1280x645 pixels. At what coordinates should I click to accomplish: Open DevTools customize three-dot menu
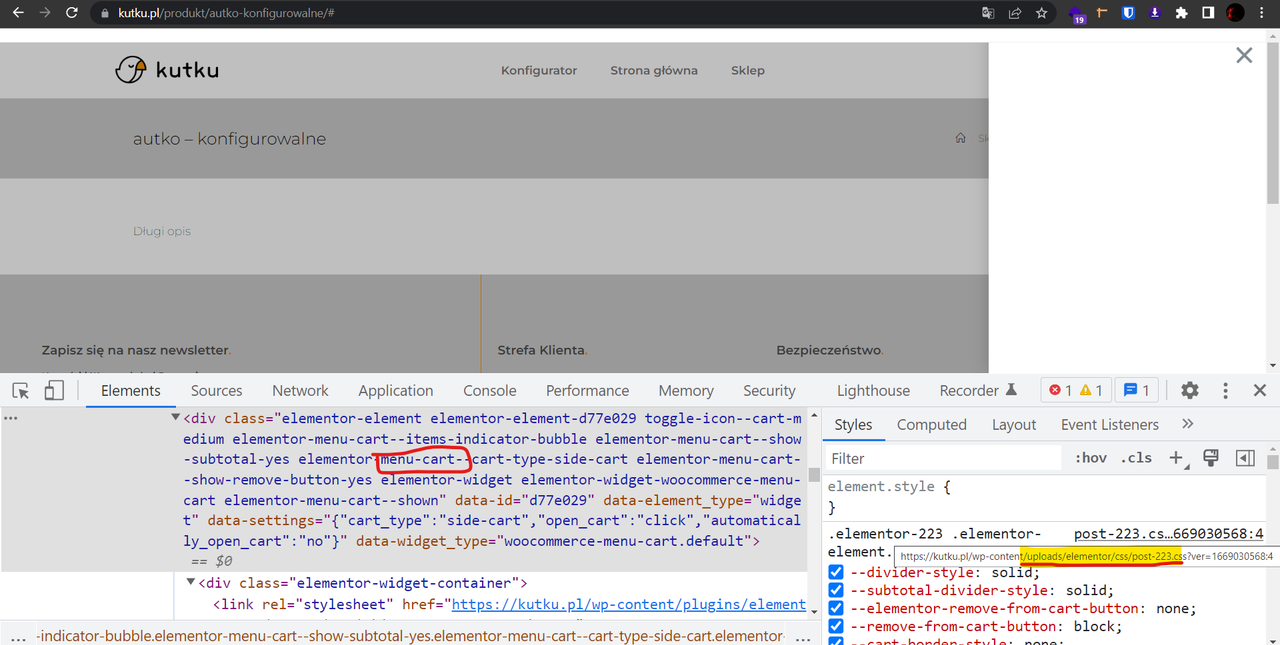coord(1225,390)
